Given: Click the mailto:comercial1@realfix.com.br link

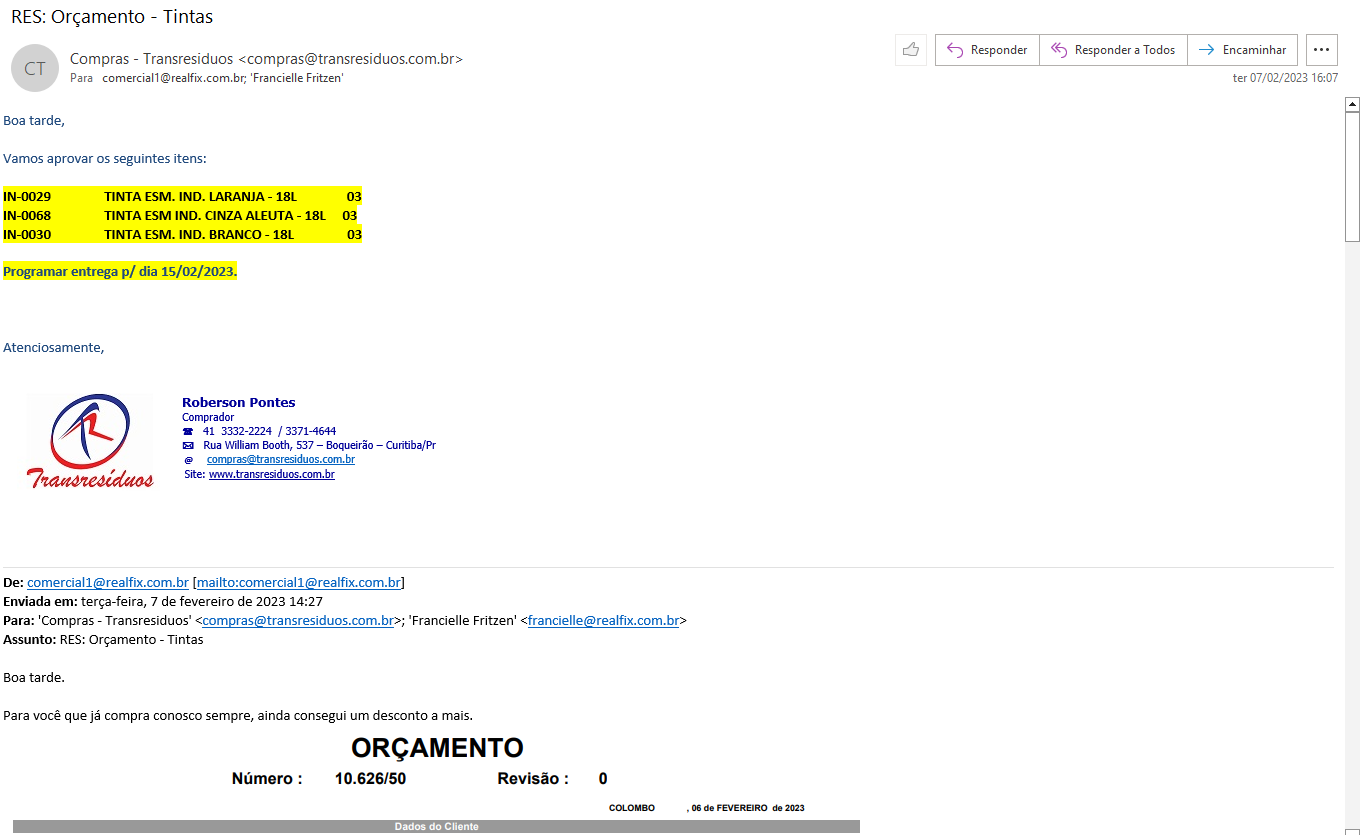Looking at the screenshot, I should coord(298,582).
